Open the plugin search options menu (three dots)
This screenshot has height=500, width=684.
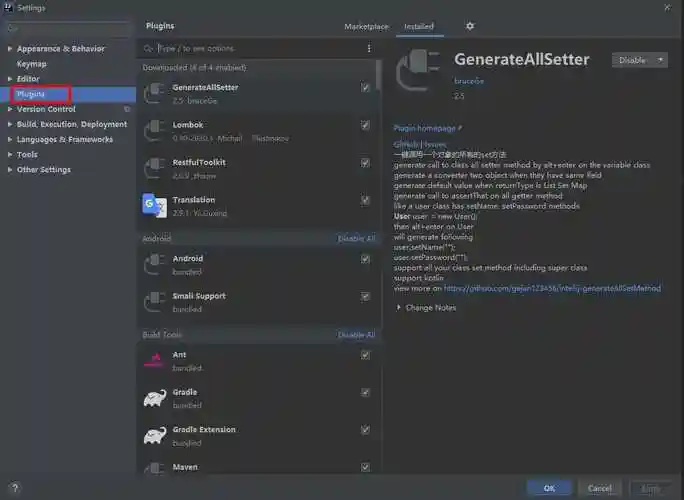coord(368,48)
